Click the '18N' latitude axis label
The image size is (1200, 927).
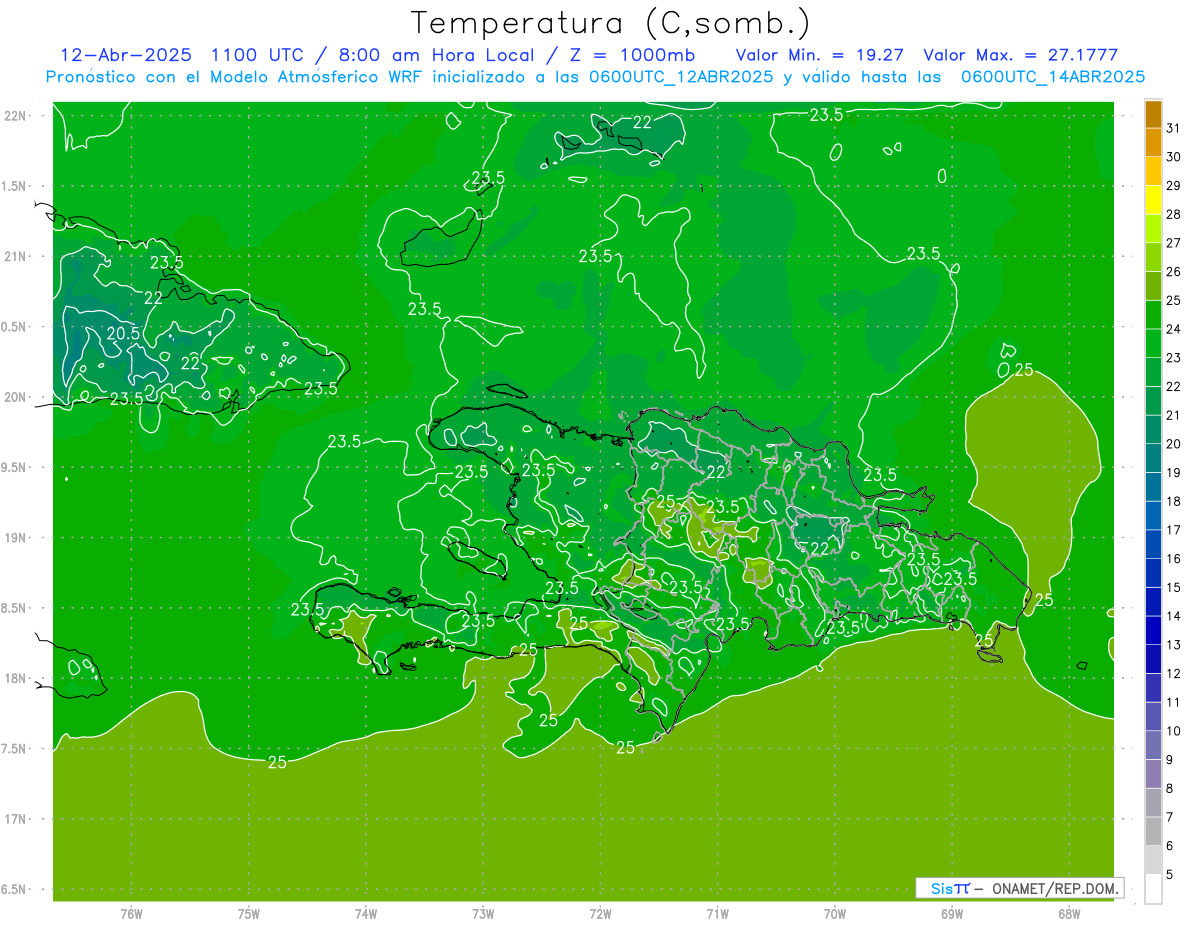tap(14, 678)
